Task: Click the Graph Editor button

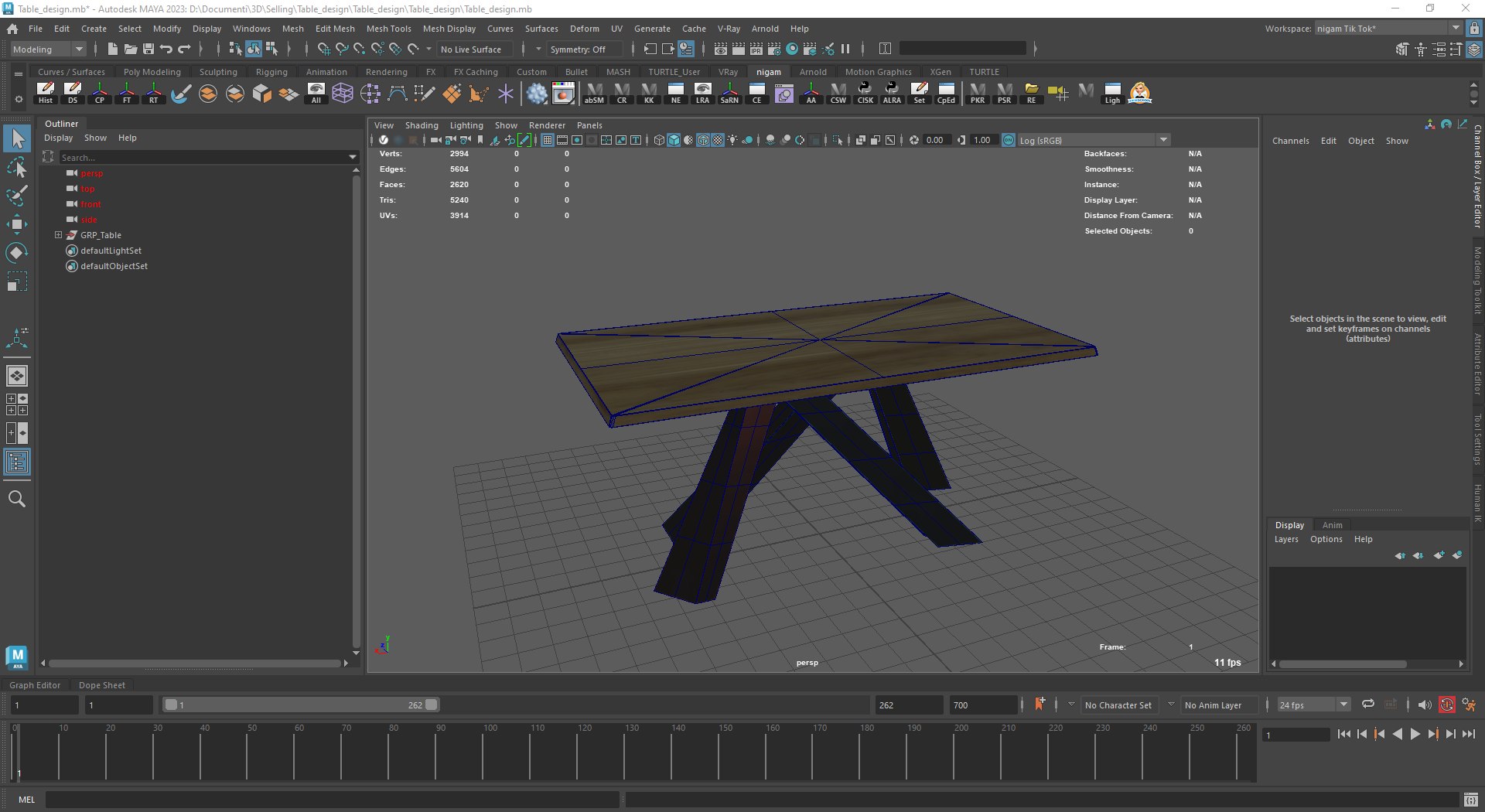Action: (35, 685)
